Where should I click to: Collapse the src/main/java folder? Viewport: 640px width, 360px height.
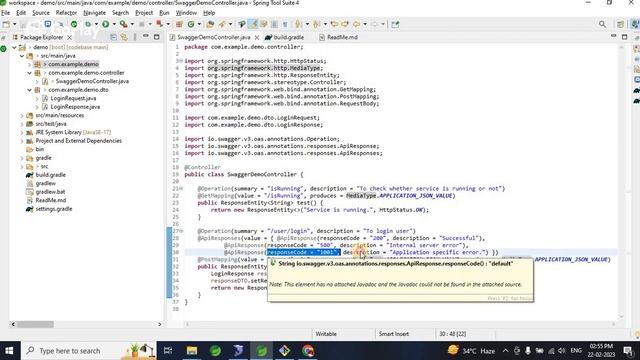(22, 56)
